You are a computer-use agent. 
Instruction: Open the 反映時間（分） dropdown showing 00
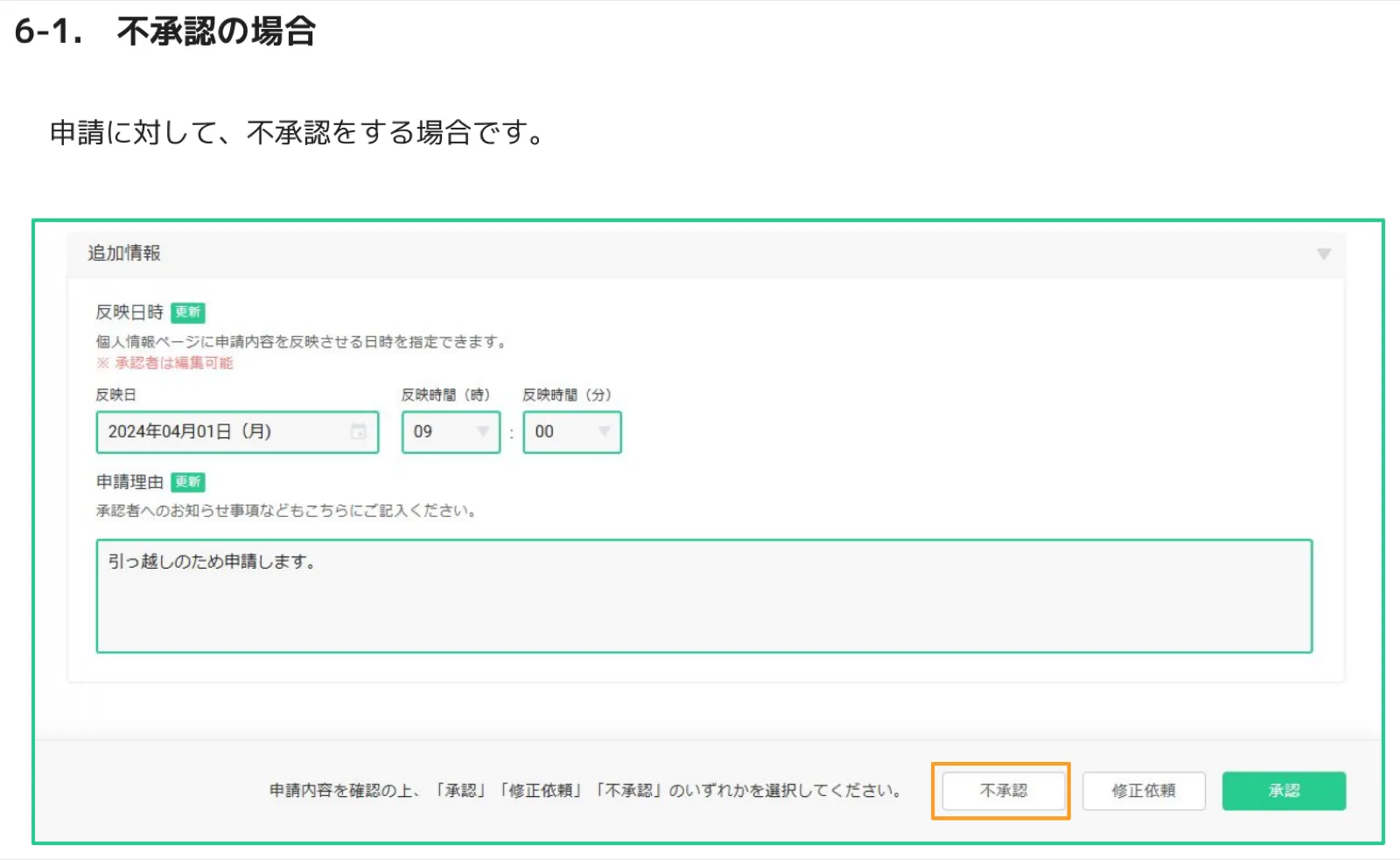click(x=572, y=432)
